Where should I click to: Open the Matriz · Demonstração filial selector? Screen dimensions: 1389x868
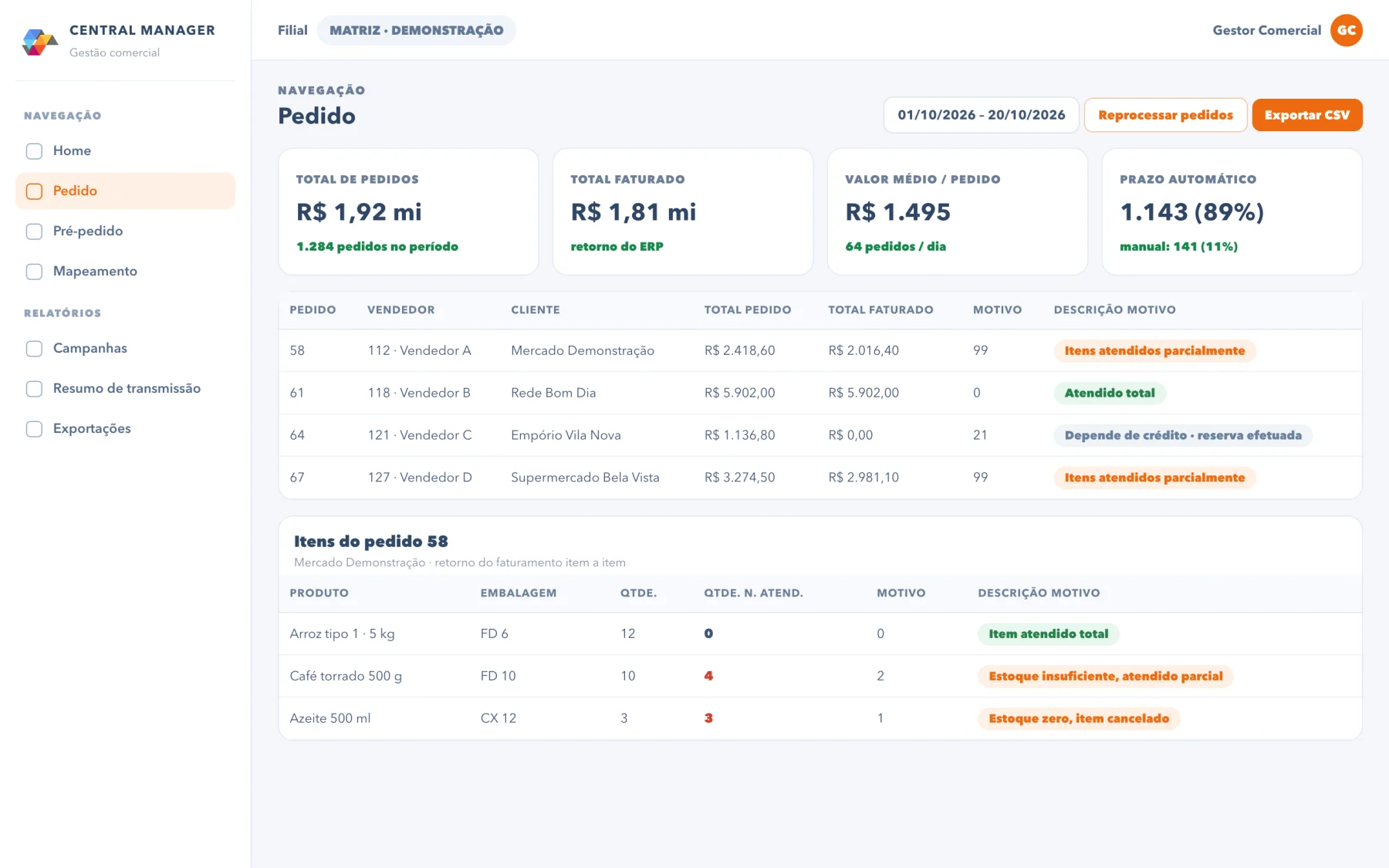coord(416,30)
